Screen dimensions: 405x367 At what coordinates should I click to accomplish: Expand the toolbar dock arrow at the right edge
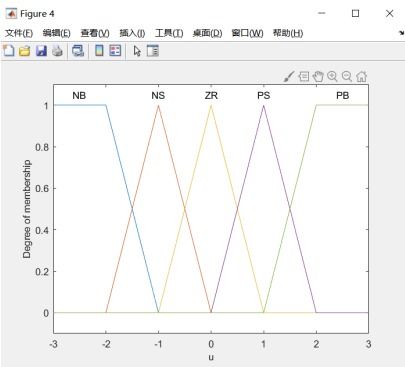(401, 33)
